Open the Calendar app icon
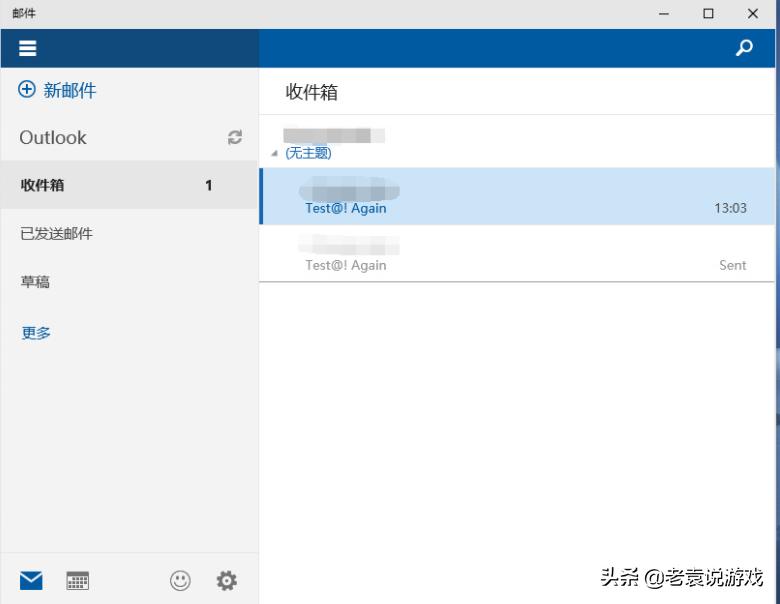Viewport: 780px width, 604px height. pyautogui.click(x=78, y=580)
